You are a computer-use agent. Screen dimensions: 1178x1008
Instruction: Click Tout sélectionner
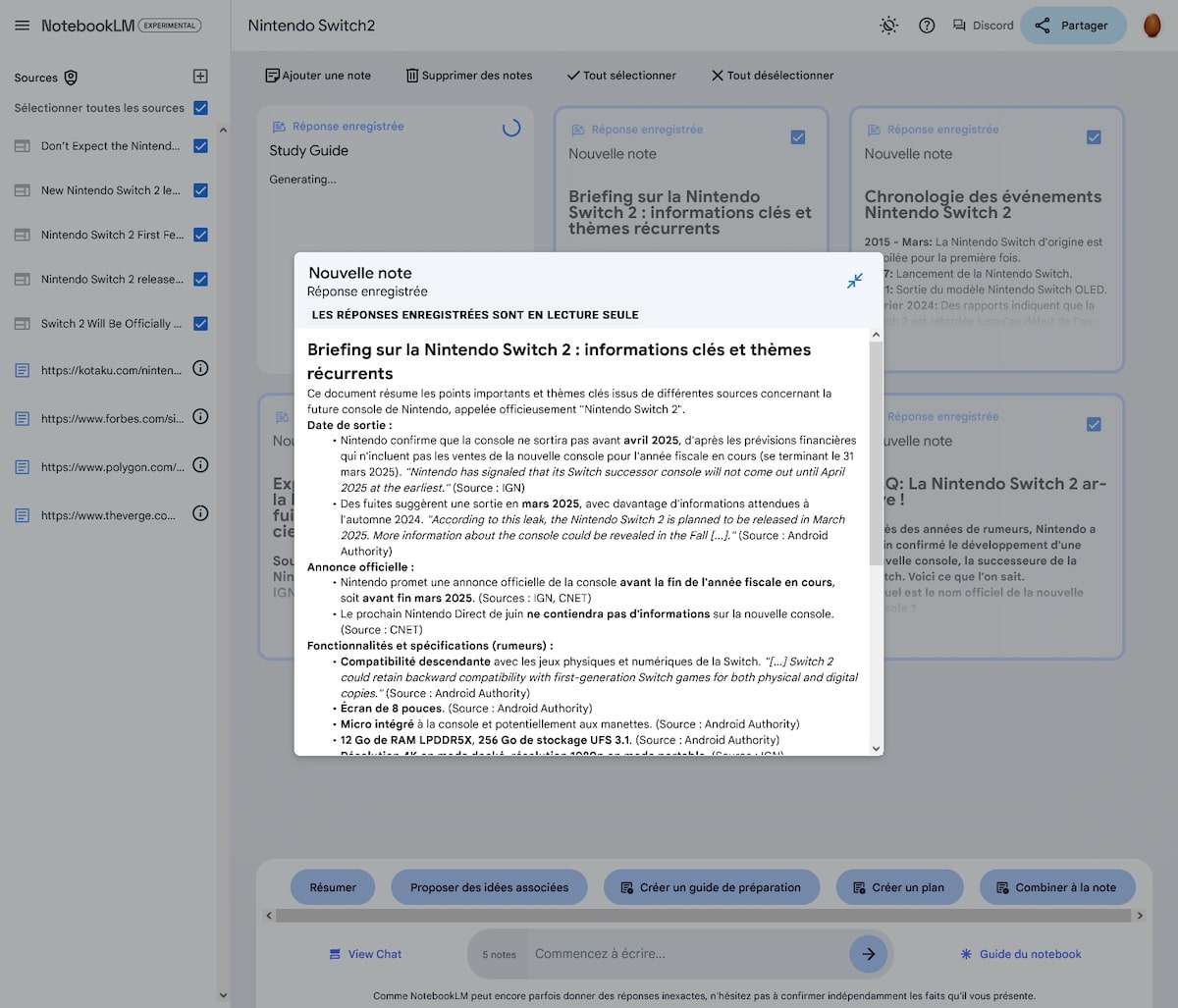(x=621, y=75)
